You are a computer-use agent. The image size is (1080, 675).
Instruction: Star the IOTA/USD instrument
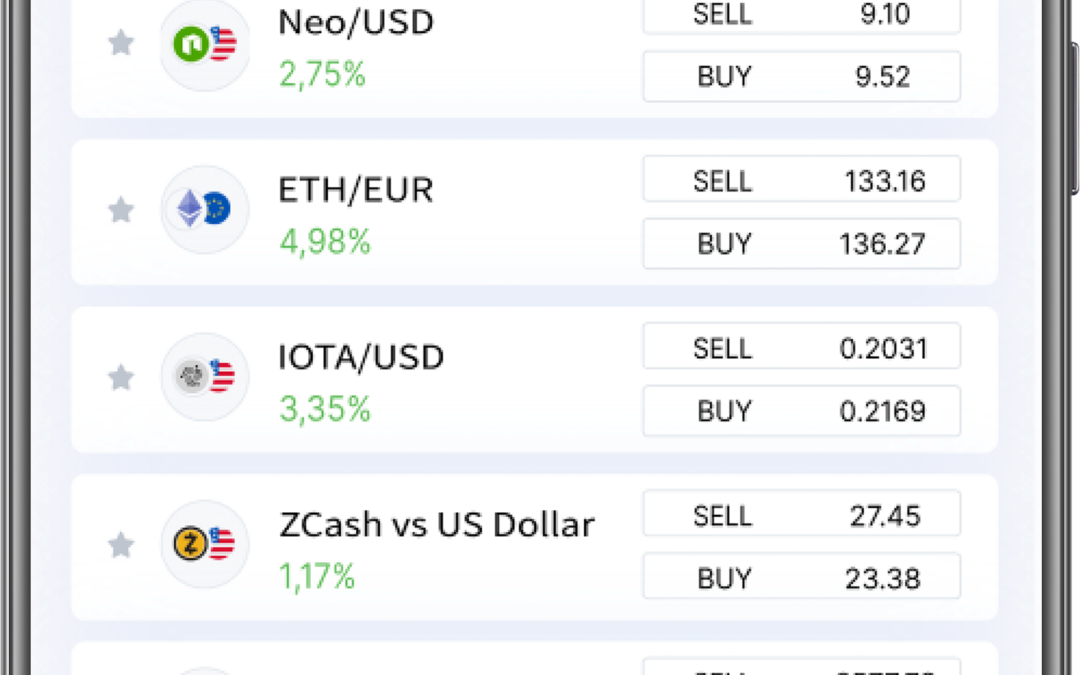pos(121,377)
